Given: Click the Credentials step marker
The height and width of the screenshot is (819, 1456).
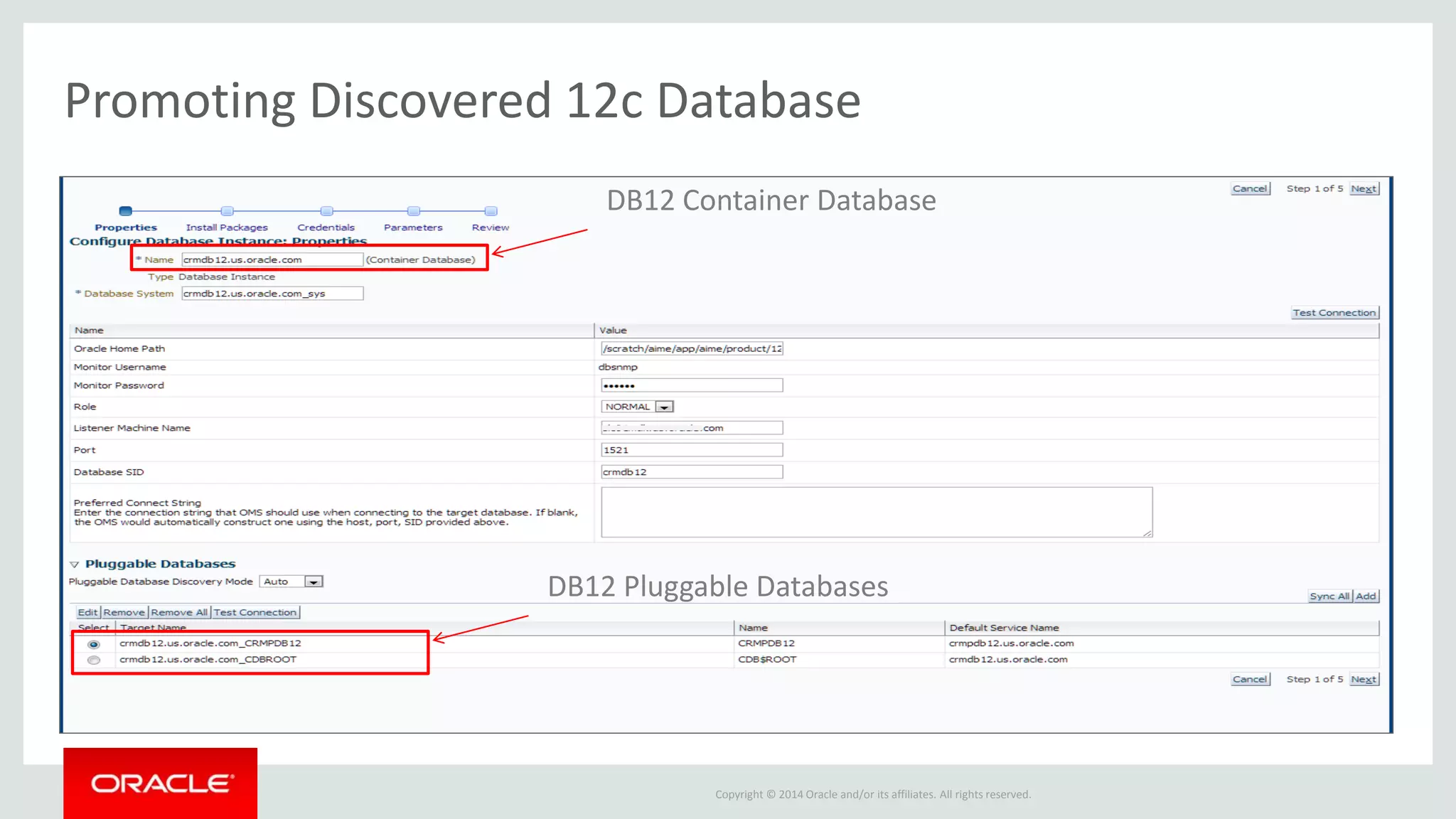Looking at the screenshot, I should pos(326,211).
